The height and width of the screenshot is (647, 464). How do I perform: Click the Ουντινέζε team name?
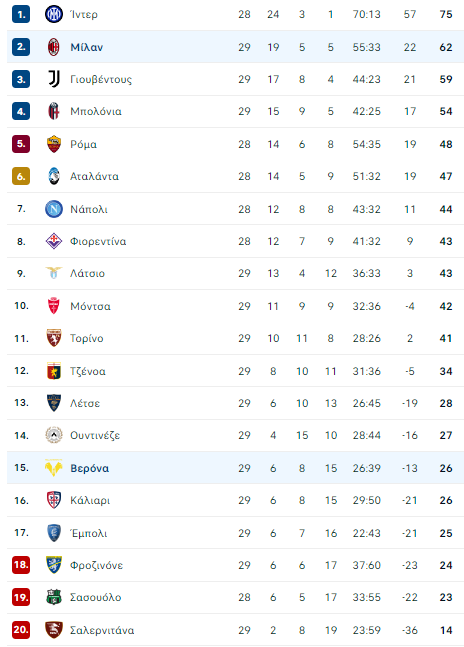pos(95,435)
